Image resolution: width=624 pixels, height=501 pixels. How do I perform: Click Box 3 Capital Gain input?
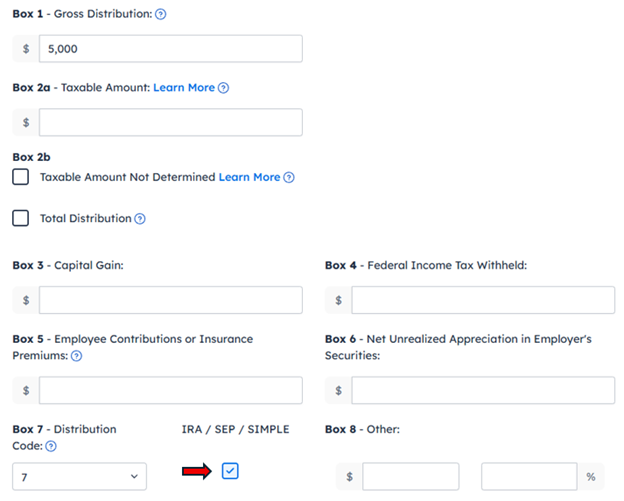click(x=171, y=300)
